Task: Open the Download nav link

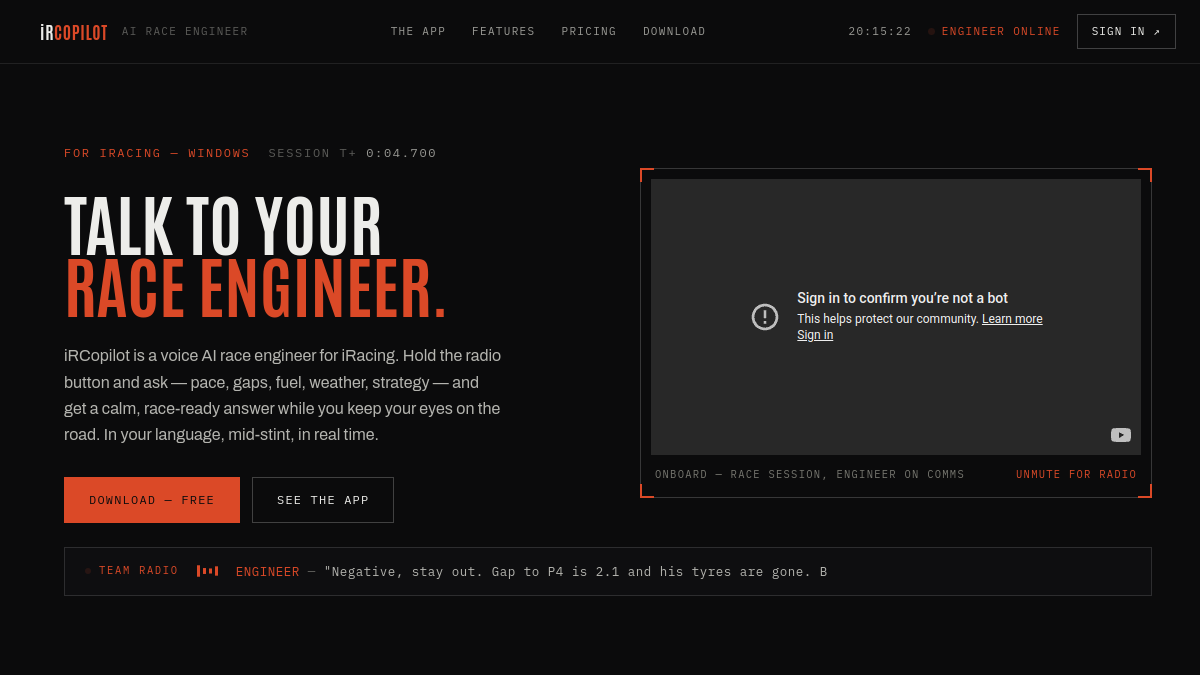Action: pyautogui.click(x=674, y=32)
